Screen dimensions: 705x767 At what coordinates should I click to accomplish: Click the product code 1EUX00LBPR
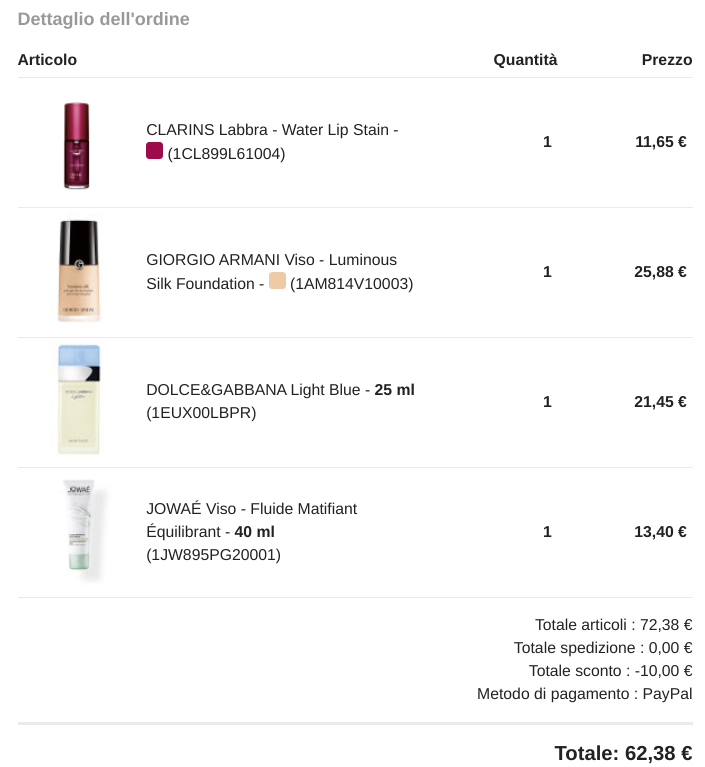201,413
